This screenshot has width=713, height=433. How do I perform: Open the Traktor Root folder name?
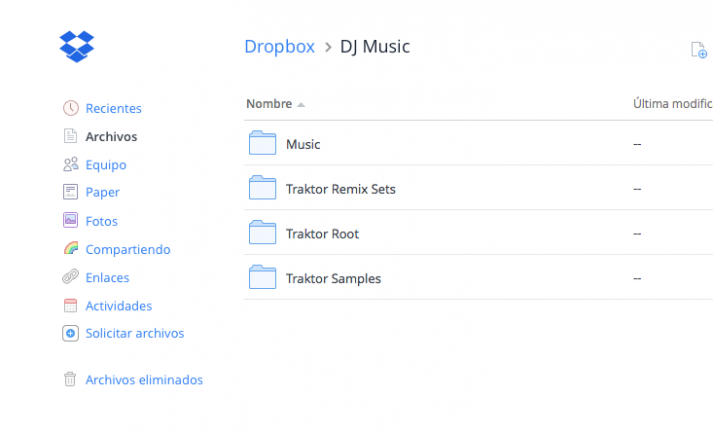[x=322, y=234]
